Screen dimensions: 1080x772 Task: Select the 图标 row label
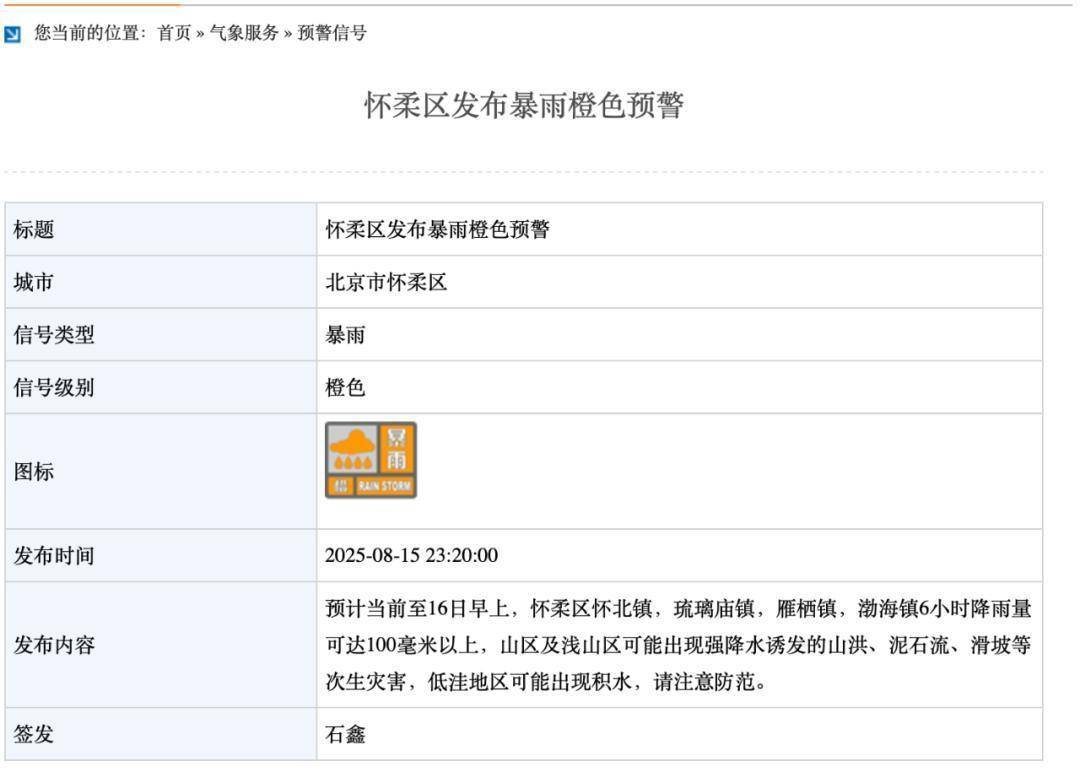coord(34,472)
